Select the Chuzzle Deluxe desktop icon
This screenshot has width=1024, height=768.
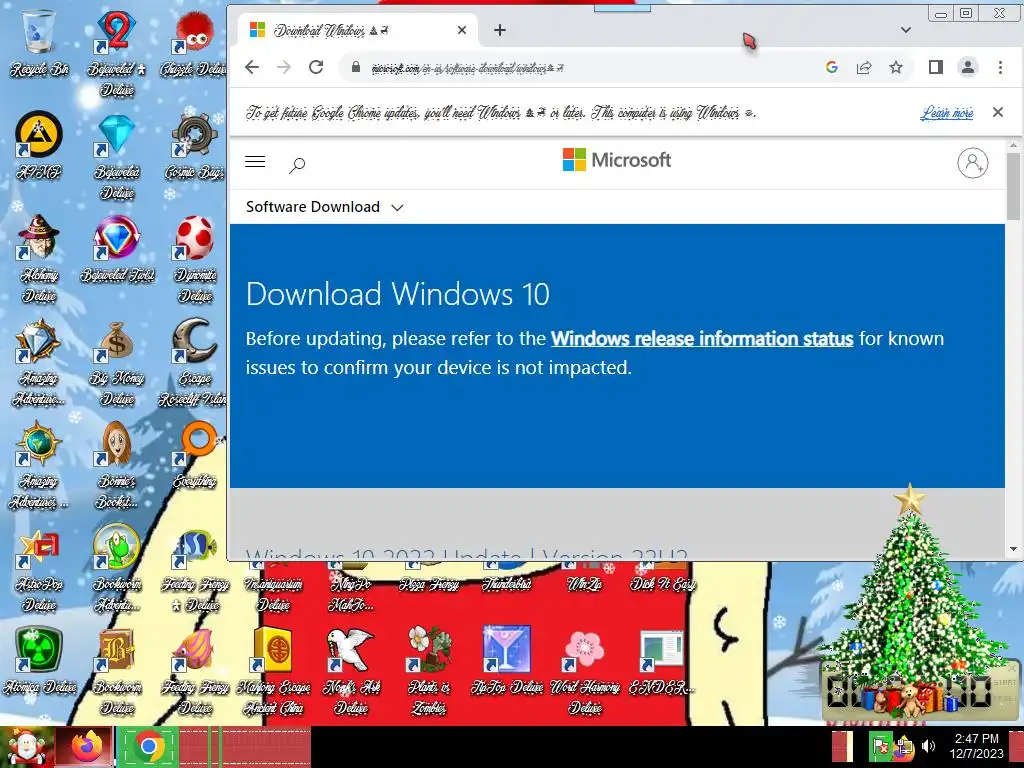click(x=194, y=44)
